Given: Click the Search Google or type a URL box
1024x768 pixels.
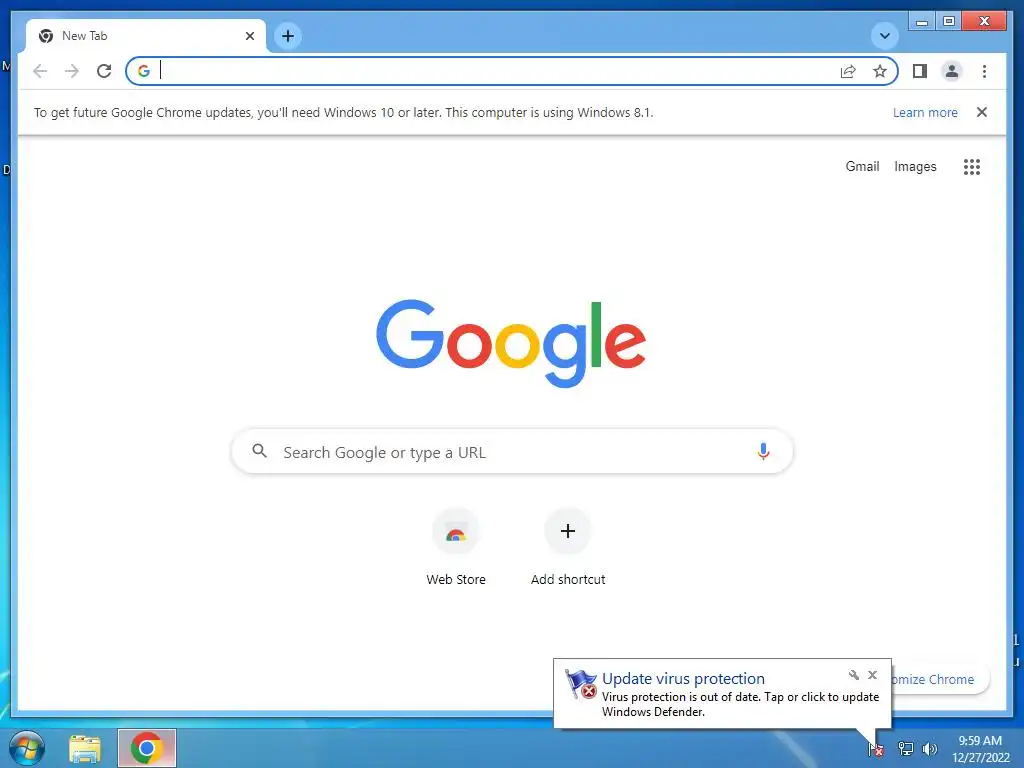Looking at the screenshot, I should (512, 451).
